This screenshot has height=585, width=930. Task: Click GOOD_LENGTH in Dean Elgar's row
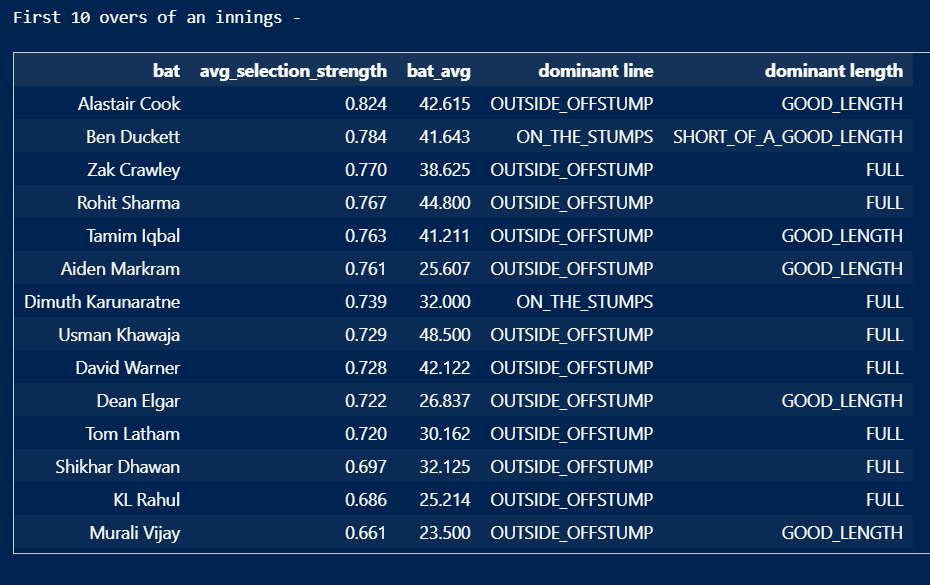point(842,401)
